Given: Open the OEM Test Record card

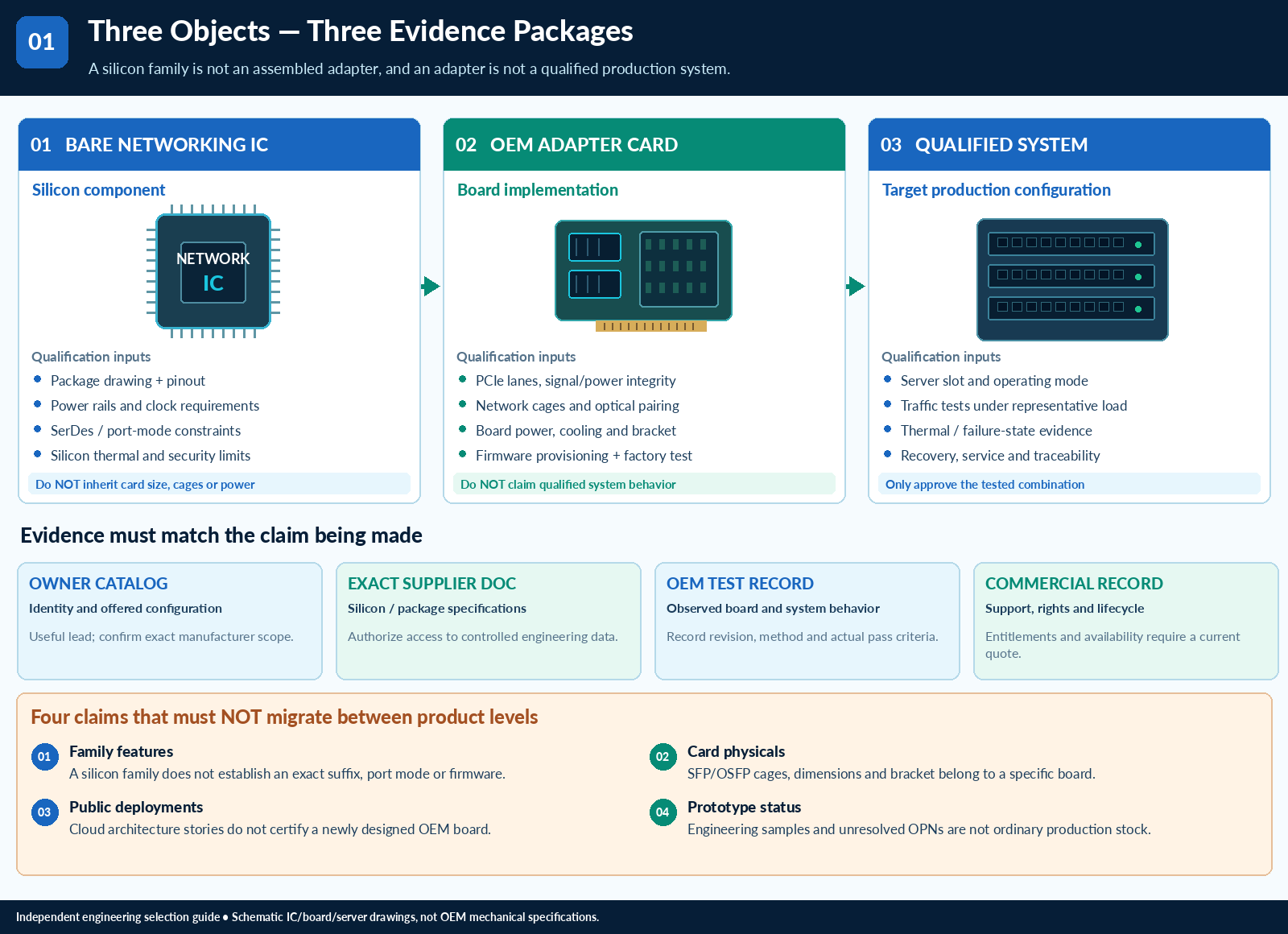Looking at the screenshot, I should [x=807, y=621].
